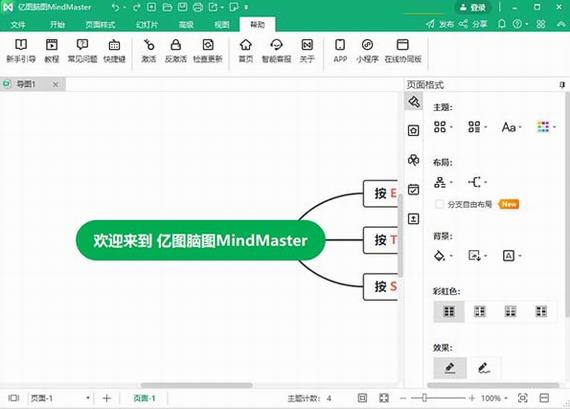Open the 背景 watermark A dropdown
Image resolution: width=570 pixels, height=409 pixels.
click(x=511, y=256)
